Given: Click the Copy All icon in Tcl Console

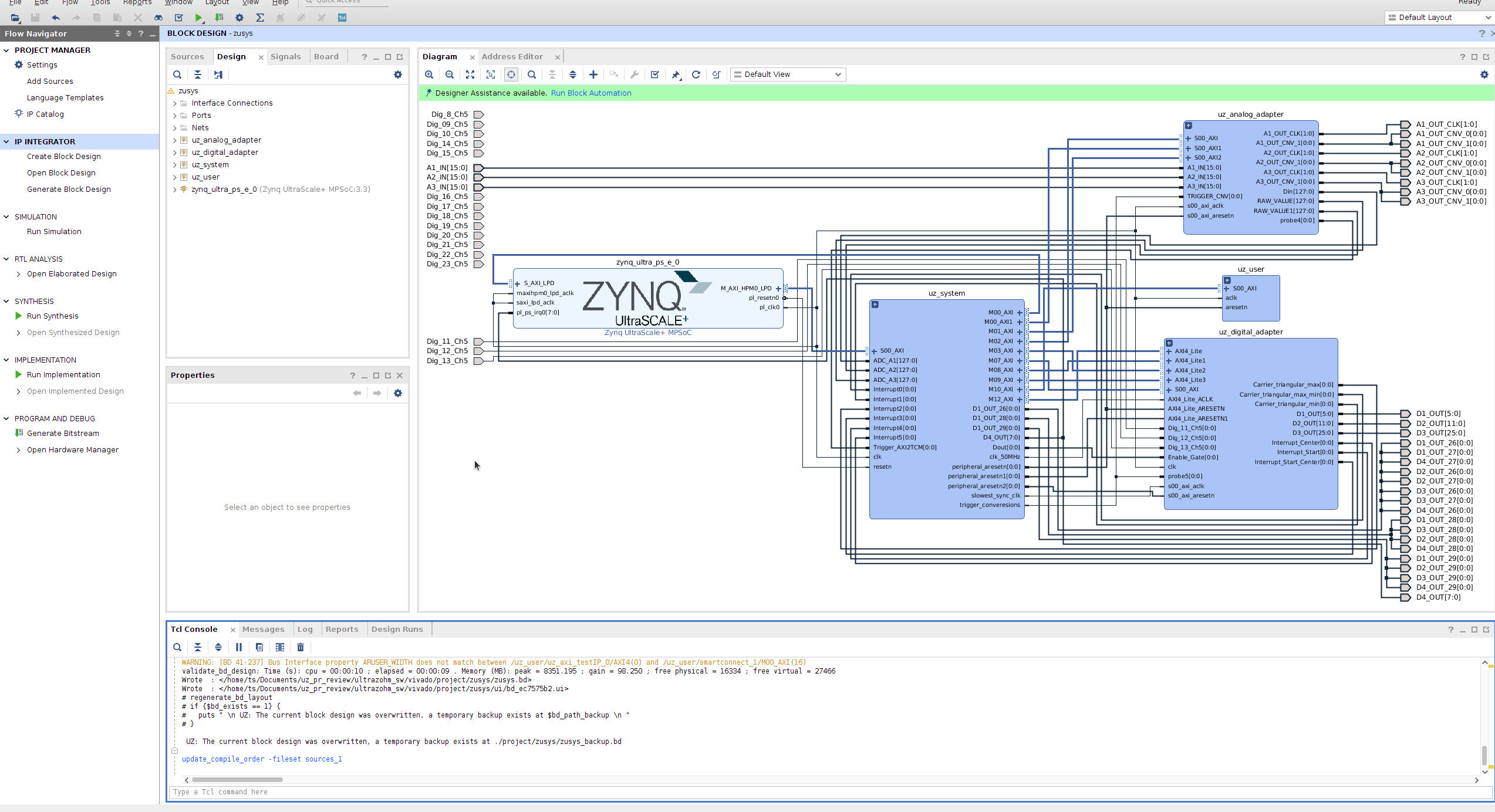Looking at the screenshot, I should tap(259, 647).
